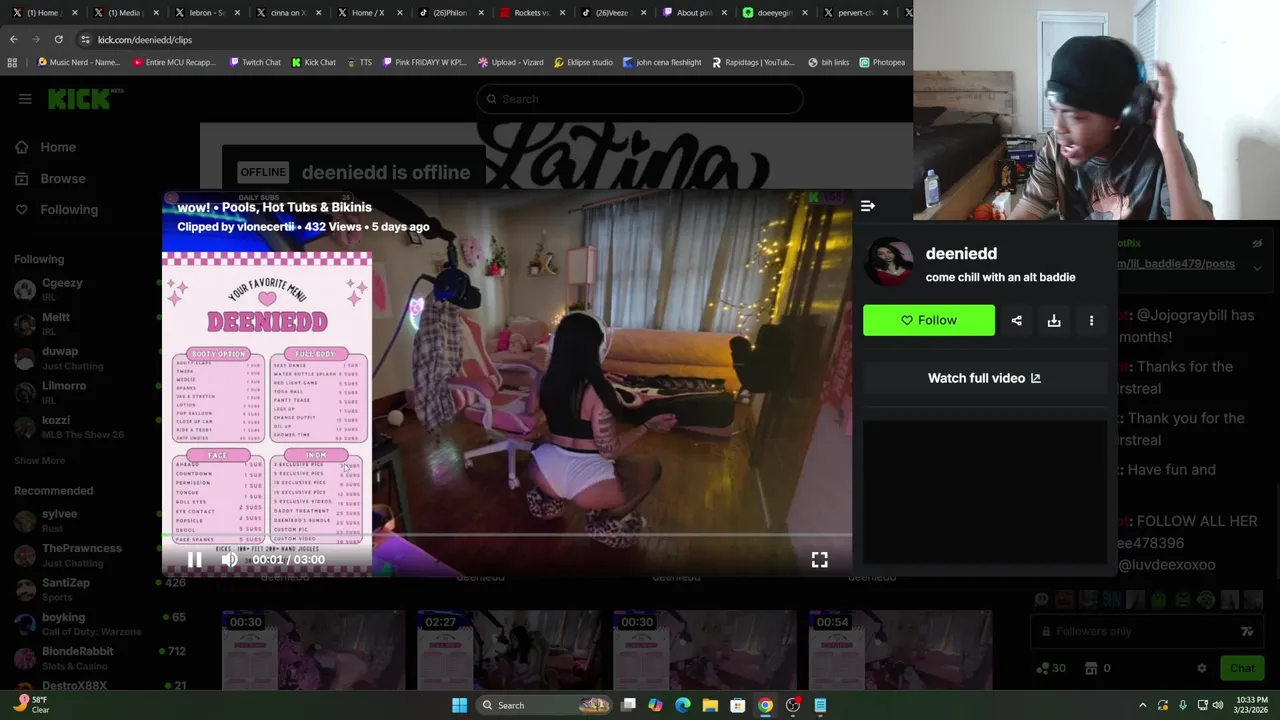Open the Photopea bookmark
The height and width of the screenshot is (720, 1280).
pyautogui.click(x=882, y=62)
